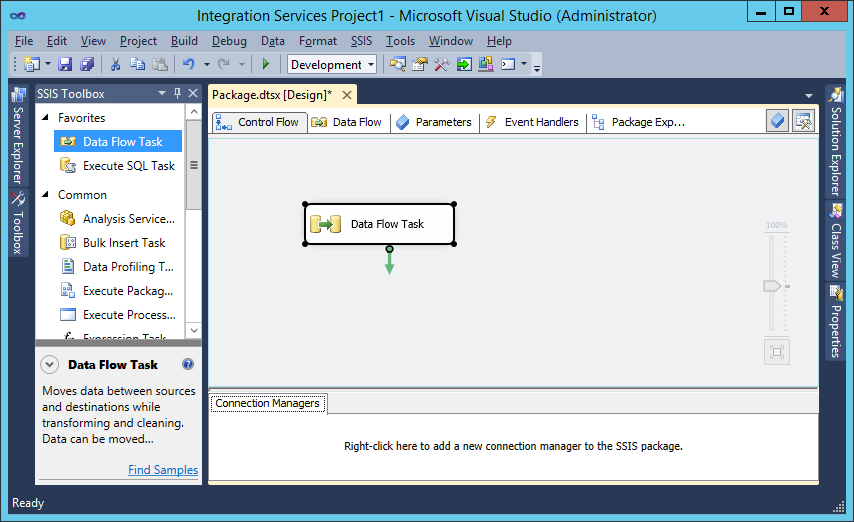
Task: Open the Redo history dropdown arrow
Action: point(242,64)
